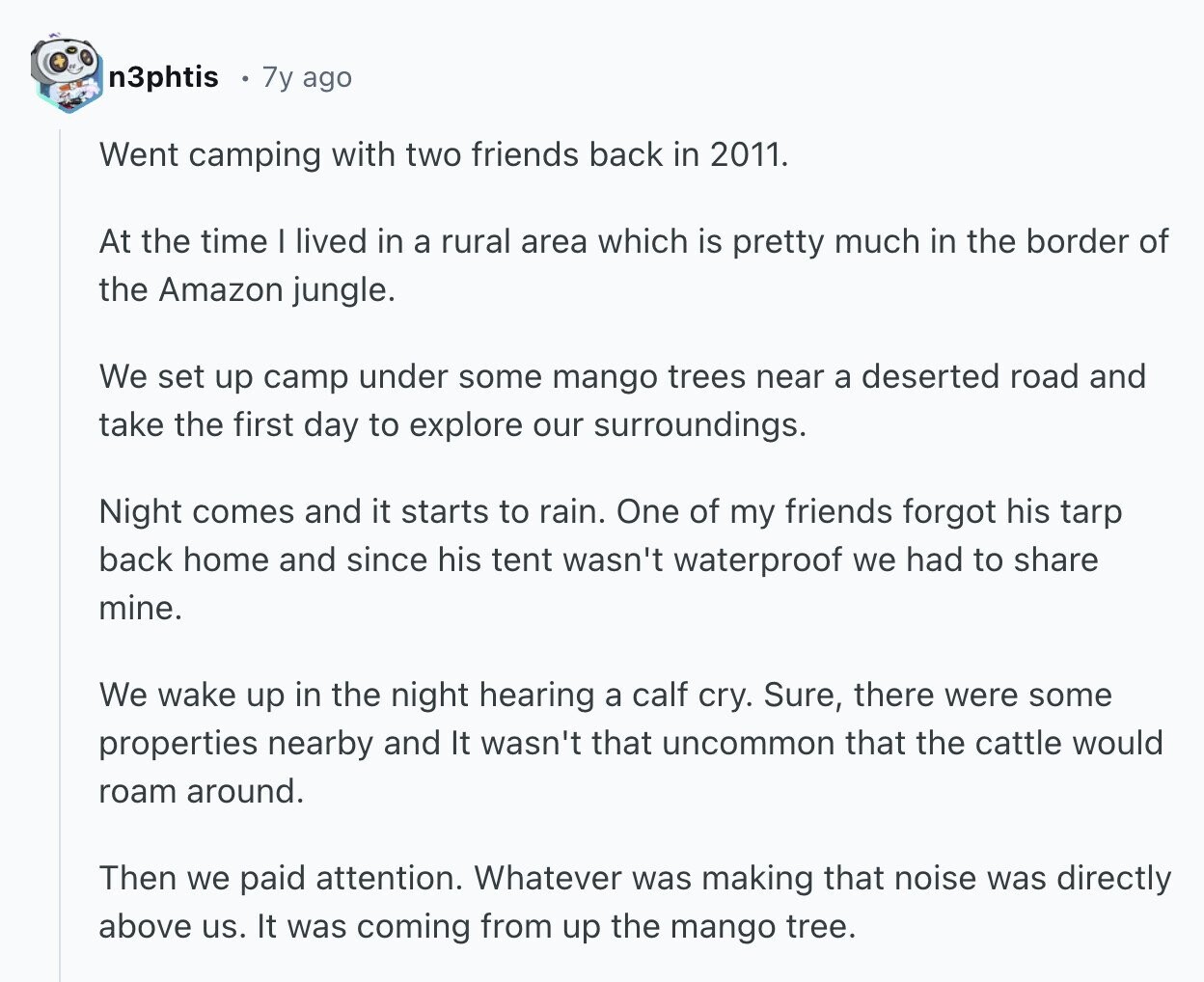The width and height of the screenshot is (1204, 982).
Task: Click the line beginning "properties nearby and It wasn't"
Action: [631, 743]
